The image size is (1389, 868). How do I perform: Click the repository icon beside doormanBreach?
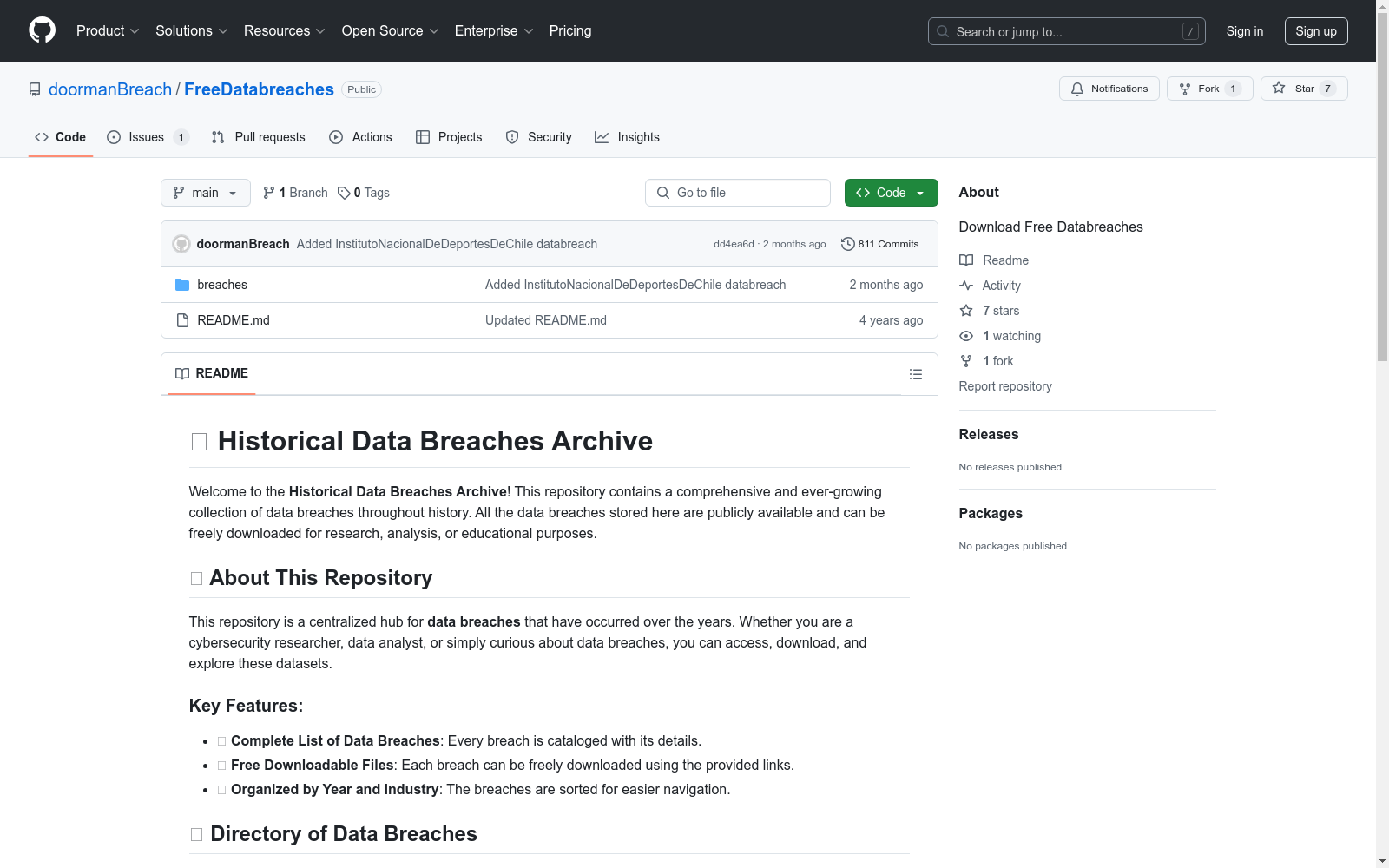pyautogui.click(x=35, y=89)
